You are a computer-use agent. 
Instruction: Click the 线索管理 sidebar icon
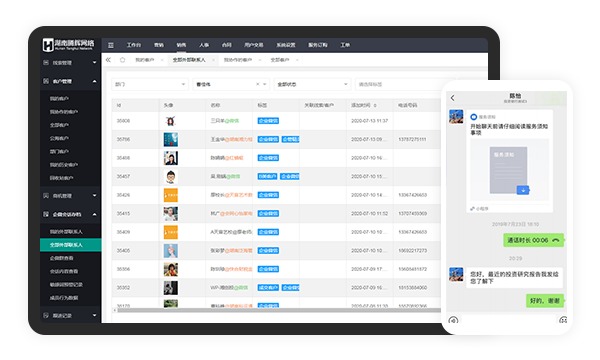[x=46, y=62]
